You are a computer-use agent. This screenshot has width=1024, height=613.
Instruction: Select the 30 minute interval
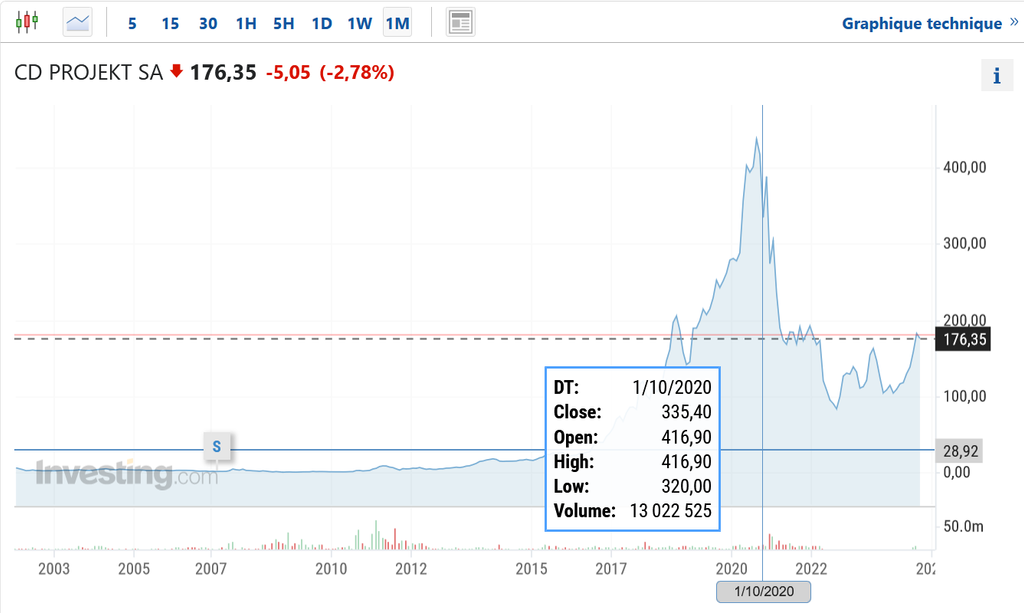click(208, 23)
